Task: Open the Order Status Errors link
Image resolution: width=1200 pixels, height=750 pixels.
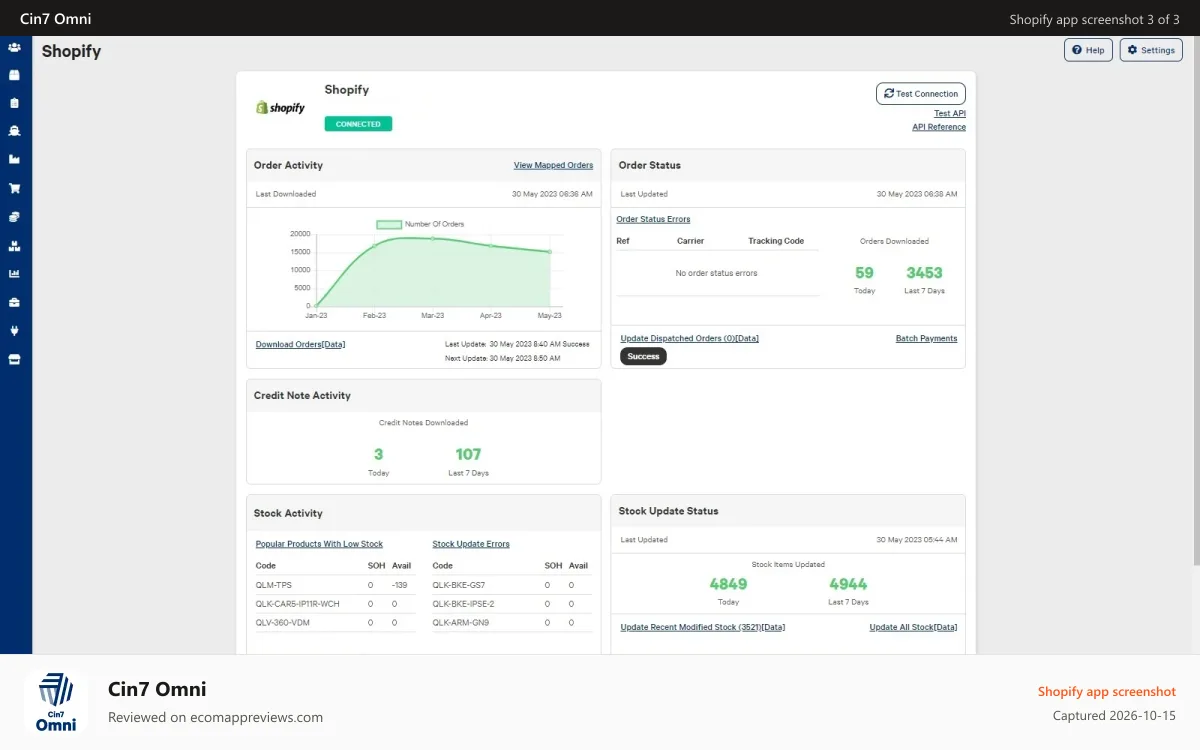Action: [x=653, y=219]
